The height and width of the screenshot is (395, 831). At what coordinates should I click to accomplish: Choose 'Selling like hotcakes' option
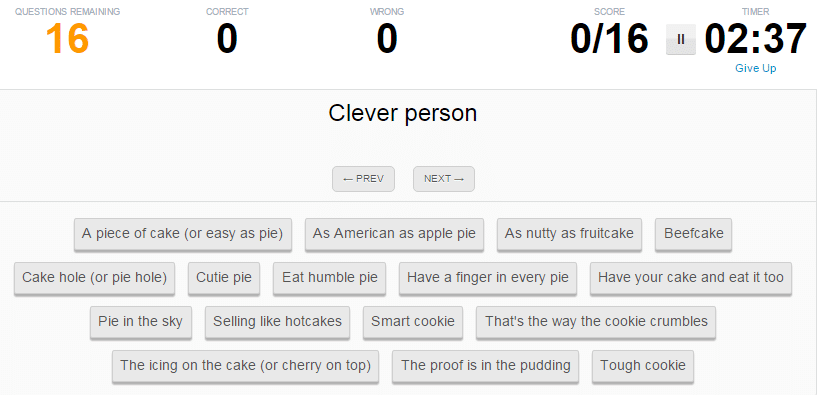[277, 321]
